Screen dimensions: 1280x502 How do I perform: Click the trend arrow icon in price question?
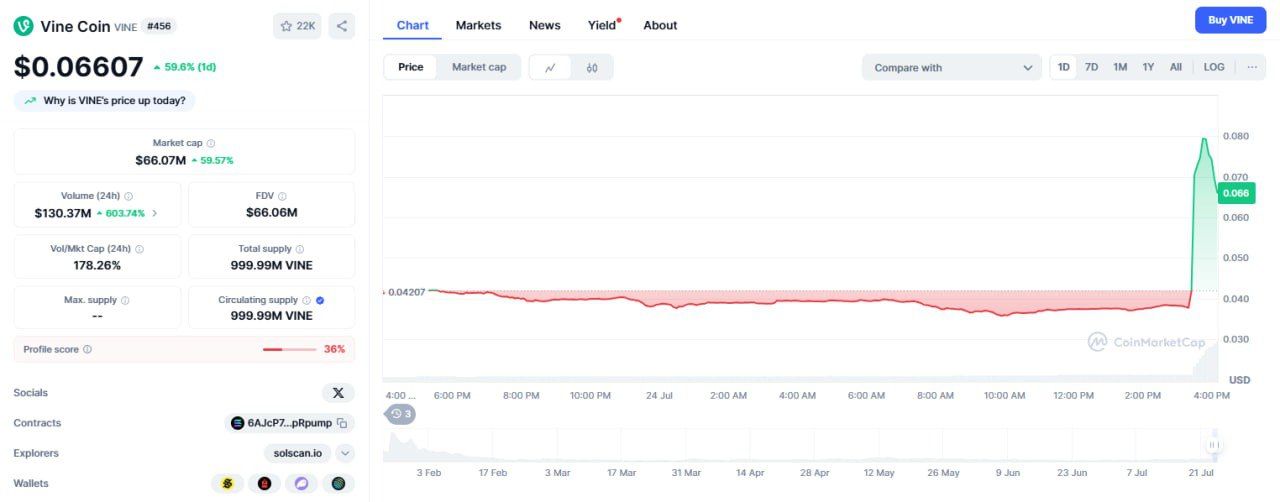[x=31, y=100]
